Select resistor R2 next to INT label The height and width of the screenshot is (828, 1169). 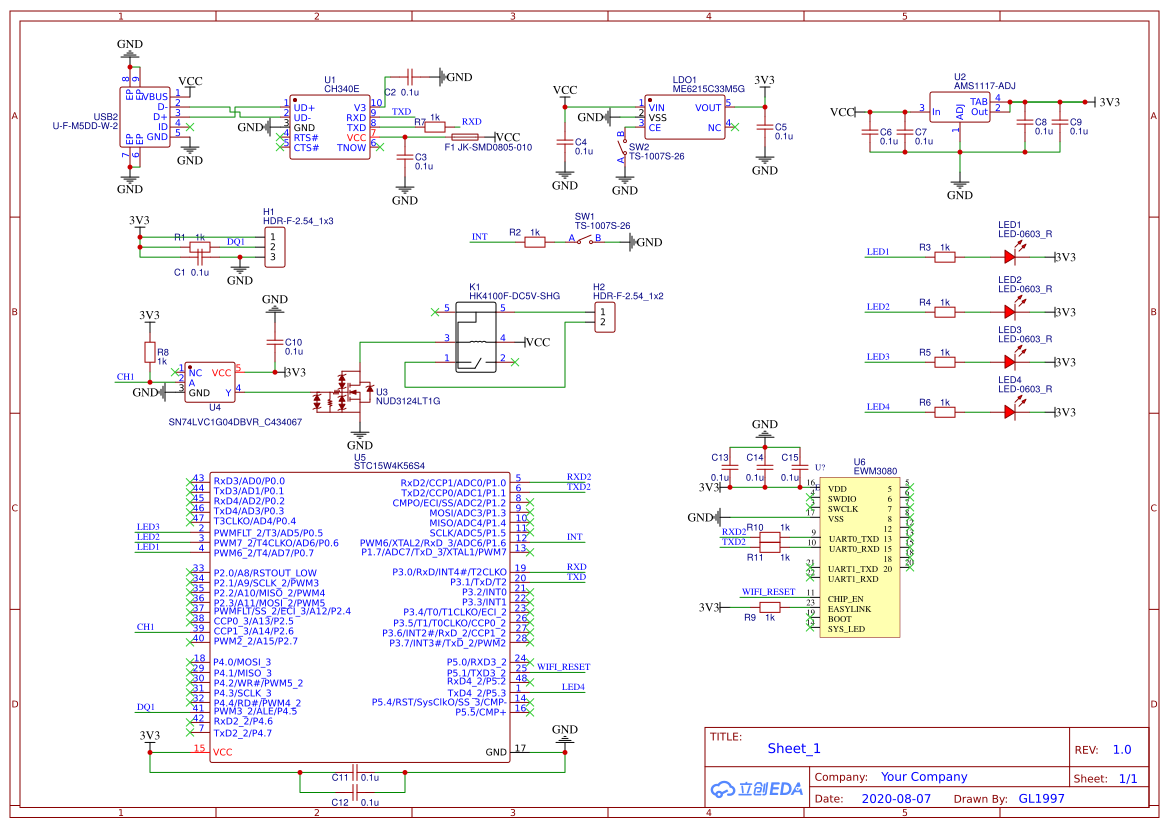pos(535,241)
